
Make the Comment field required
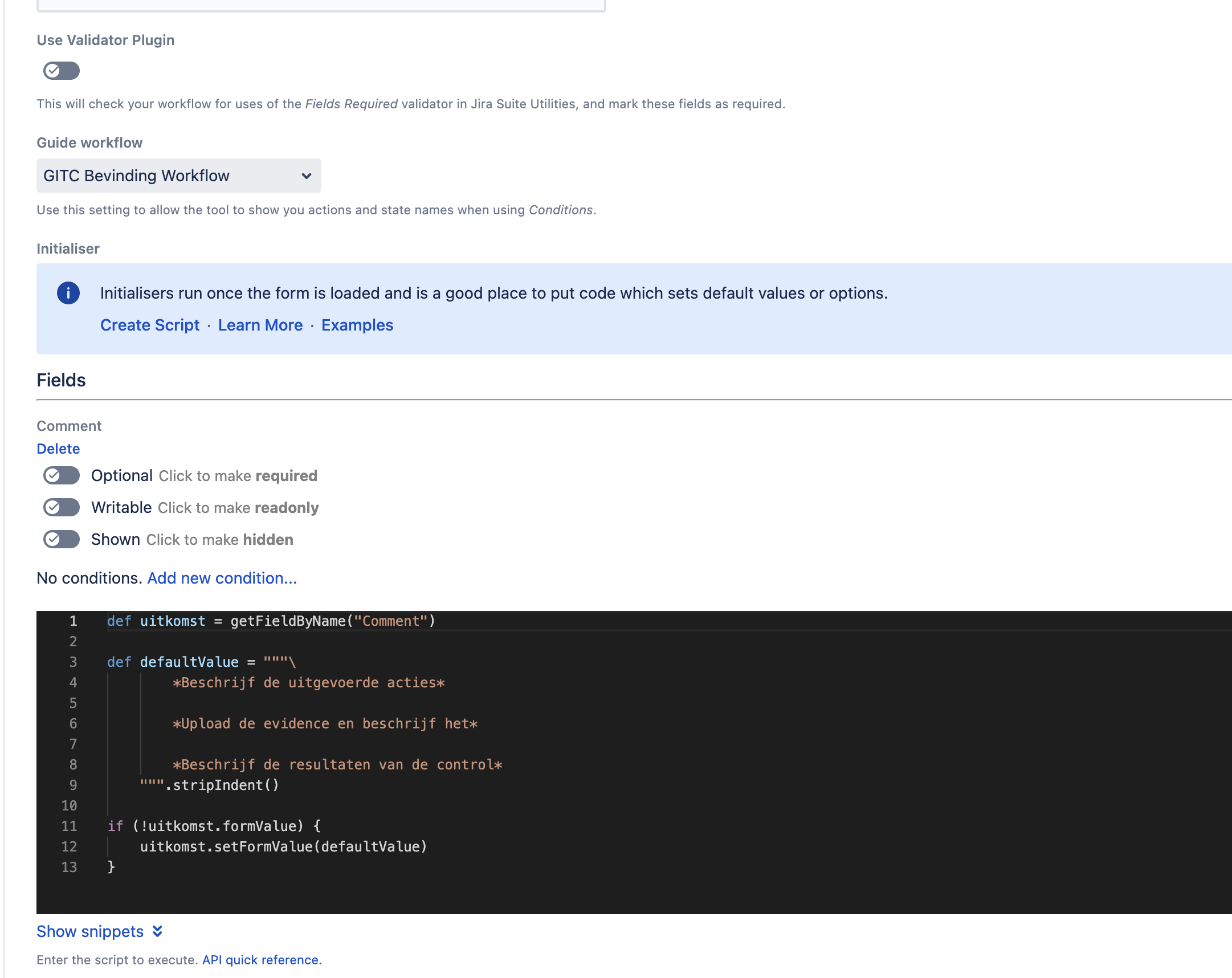click(60, 475)
